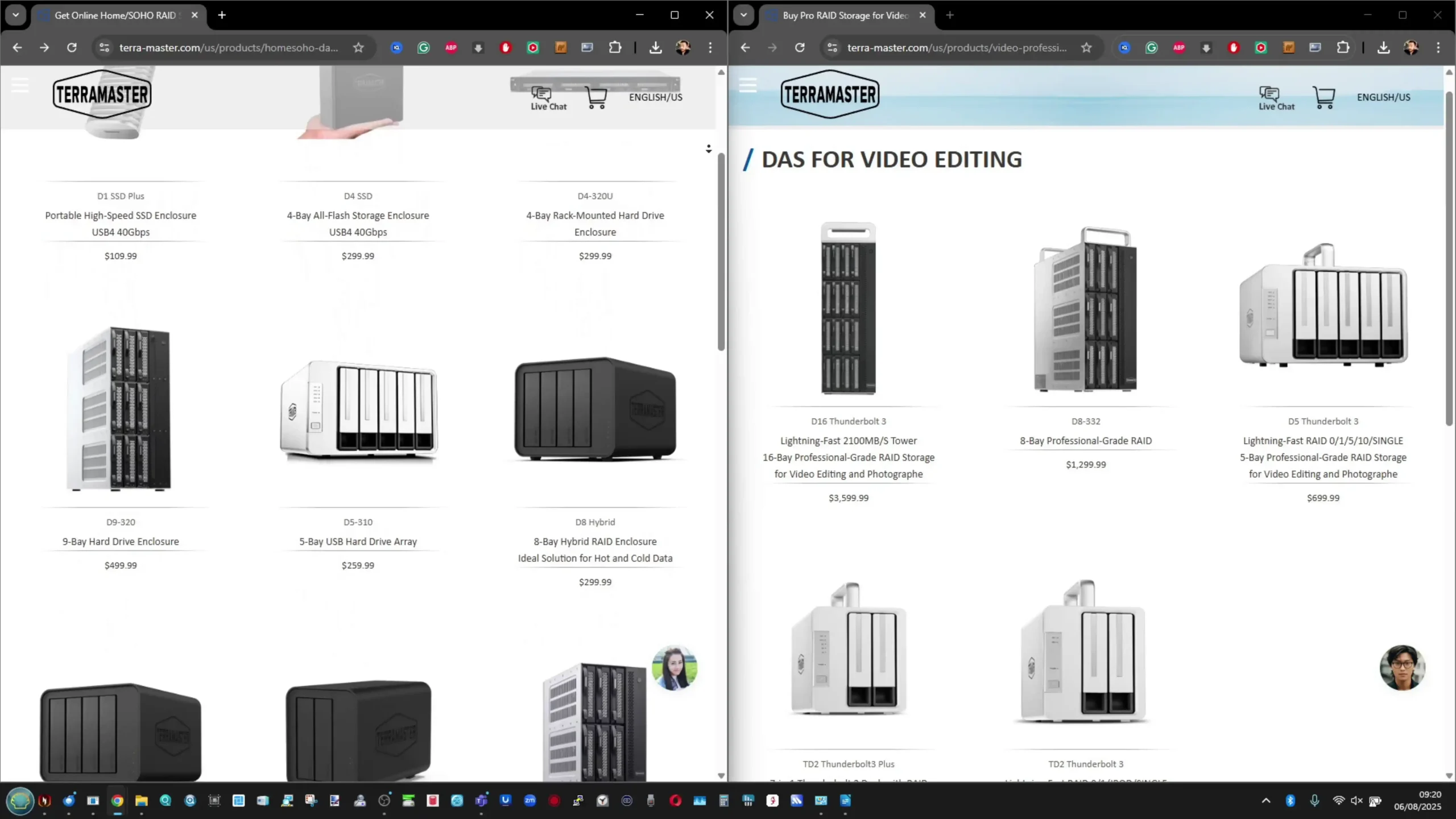The height and width of the screenshot is (819, 1456).
Task: Click D9-320 product image
Action: tap(119, 408)
